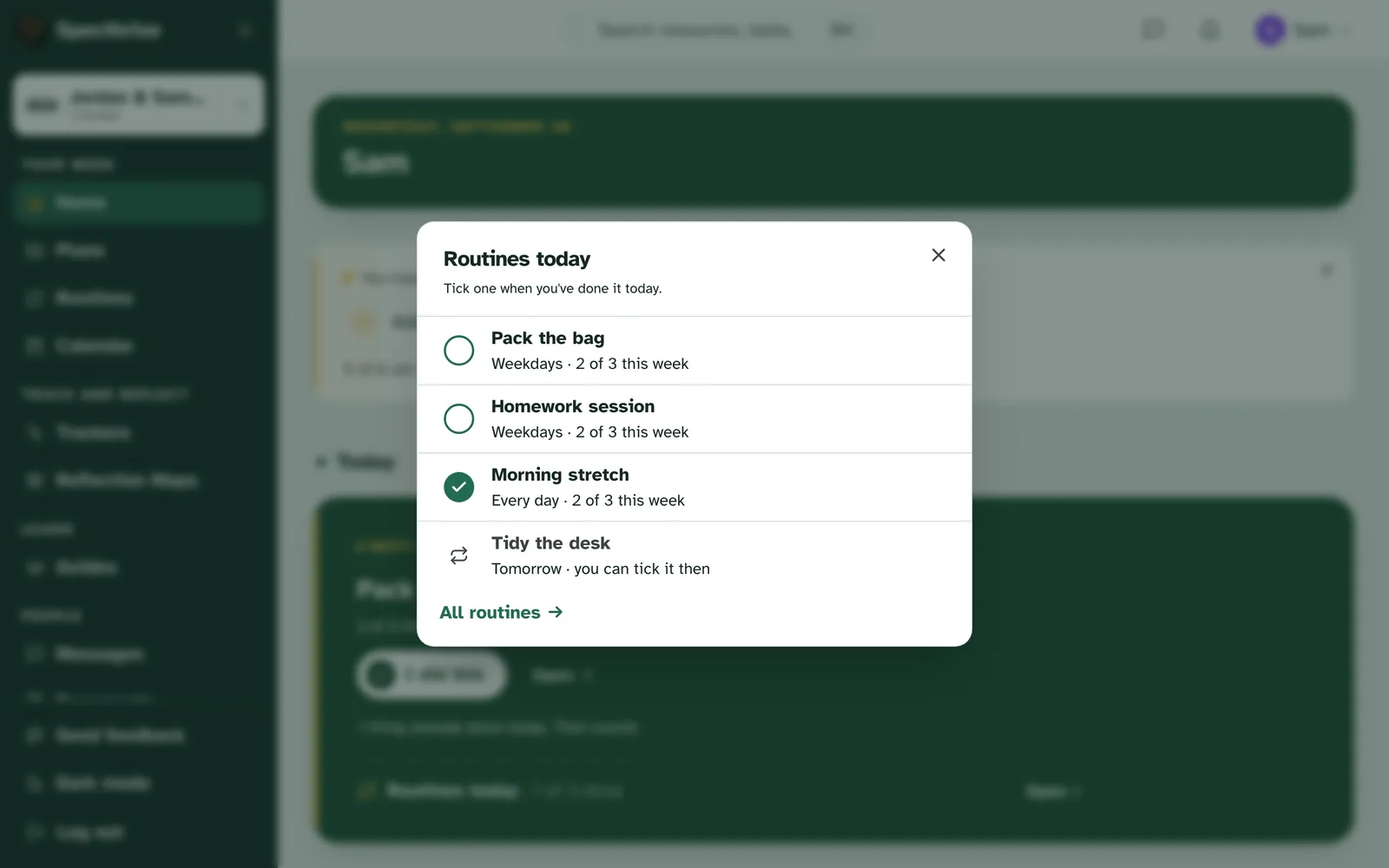This screenshot has height=868, width=1389.
Task: Click "Every day · 2 of 3 this week" text
Action: pos(588,501)
